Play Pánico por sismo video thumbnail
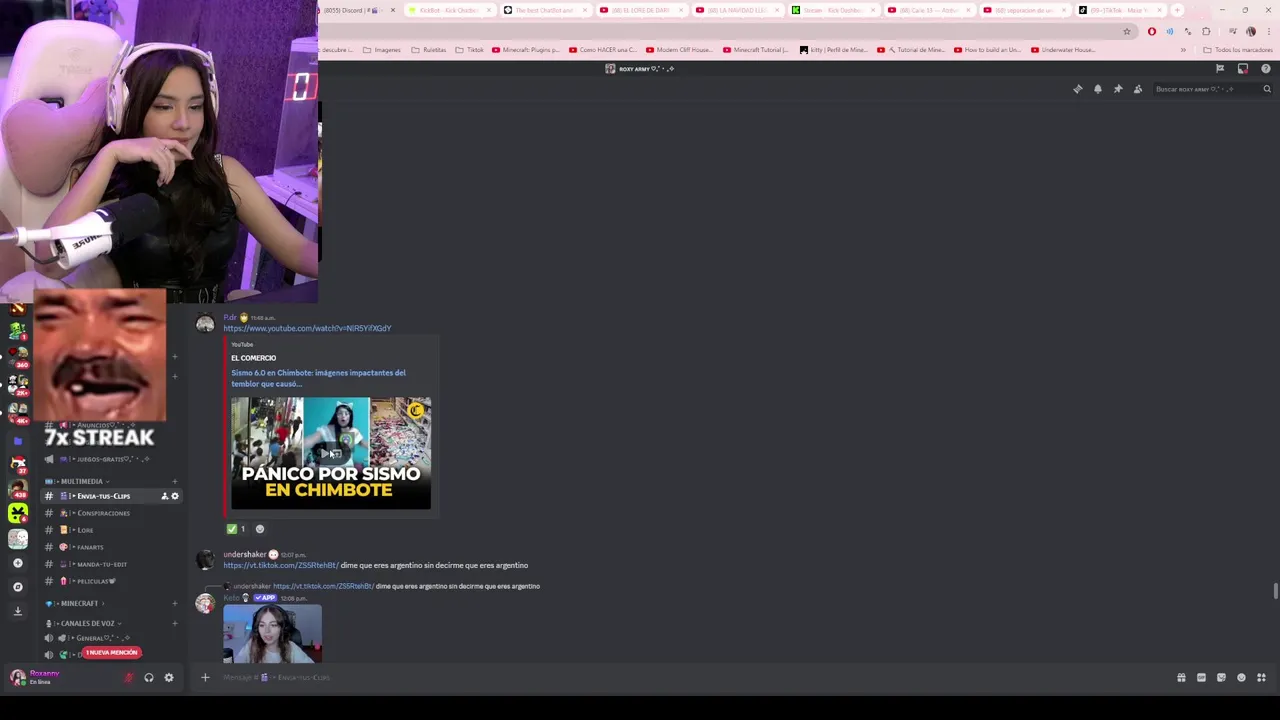The width and height of the screenshot is (1280, 720). click(331, 453)
